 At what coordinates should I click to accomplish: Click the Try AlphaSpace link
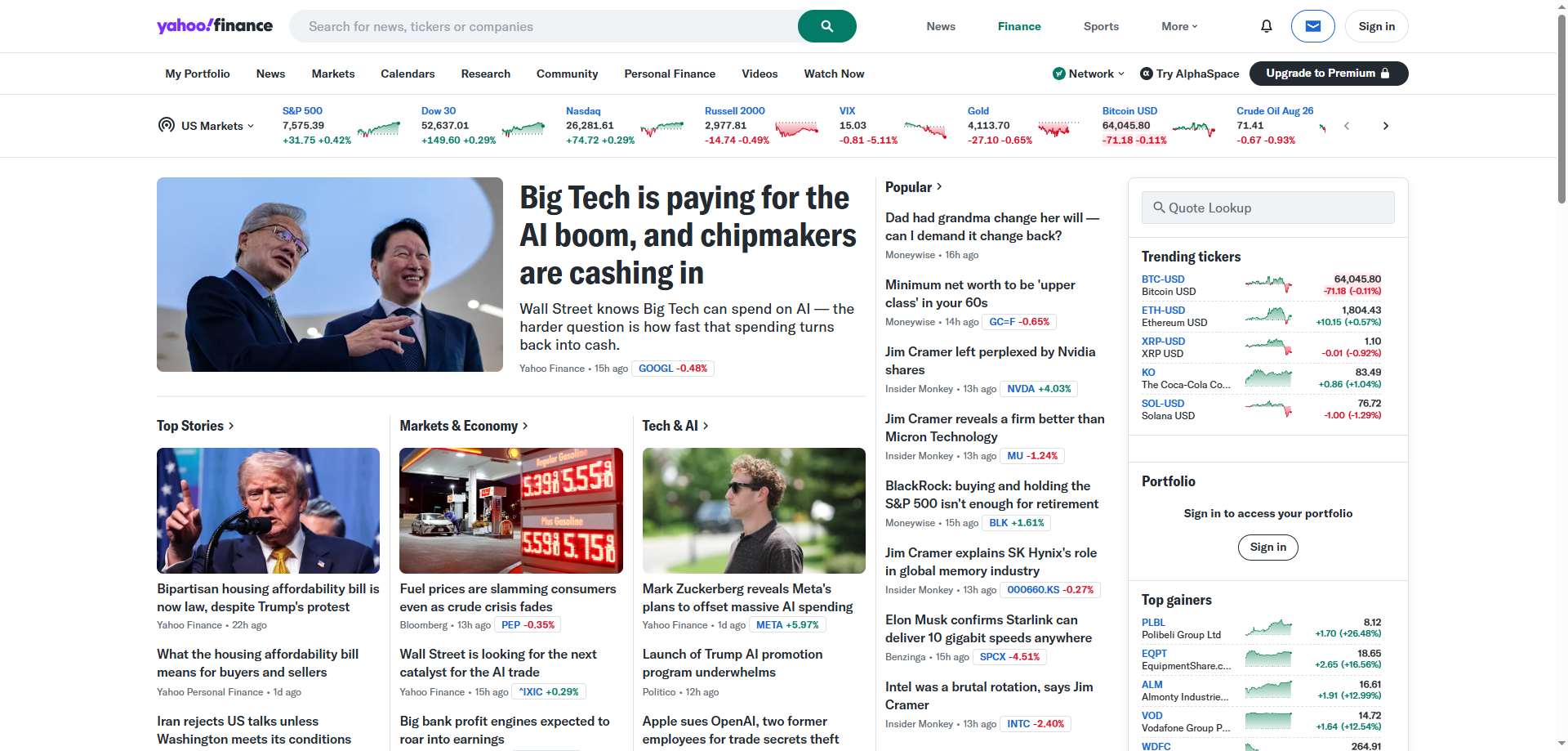coord(1189,74)
